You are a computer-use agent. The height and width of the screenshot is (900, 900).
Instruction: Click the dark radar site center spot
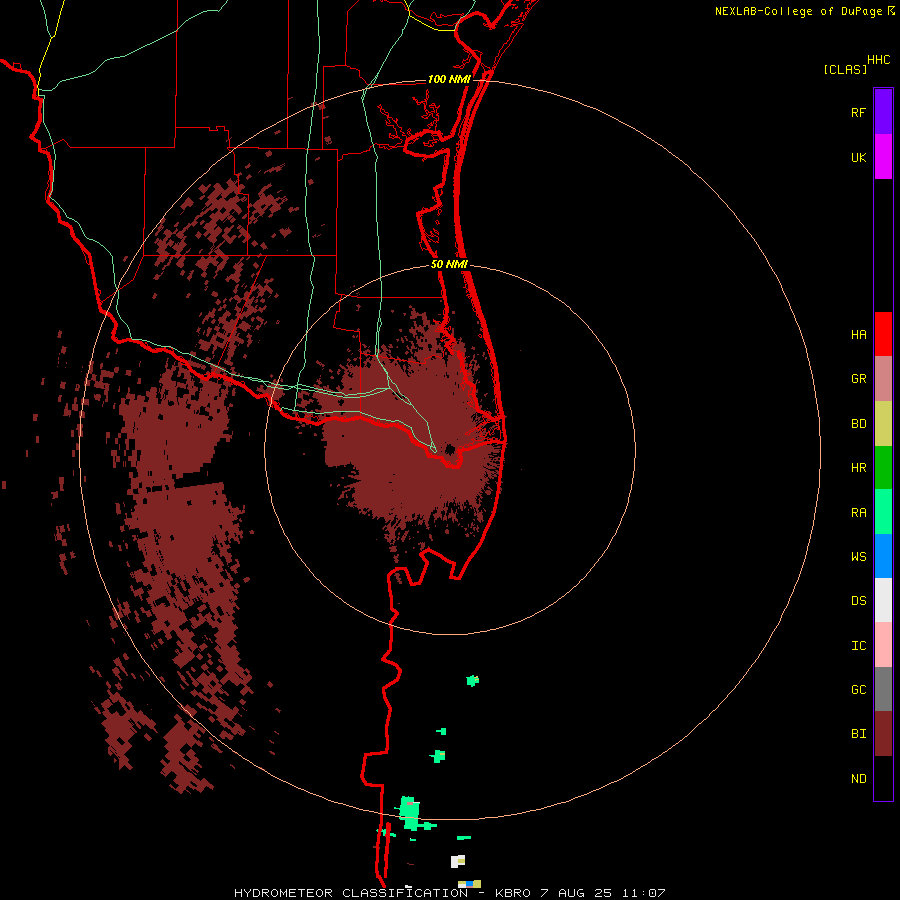pos(449,449)
